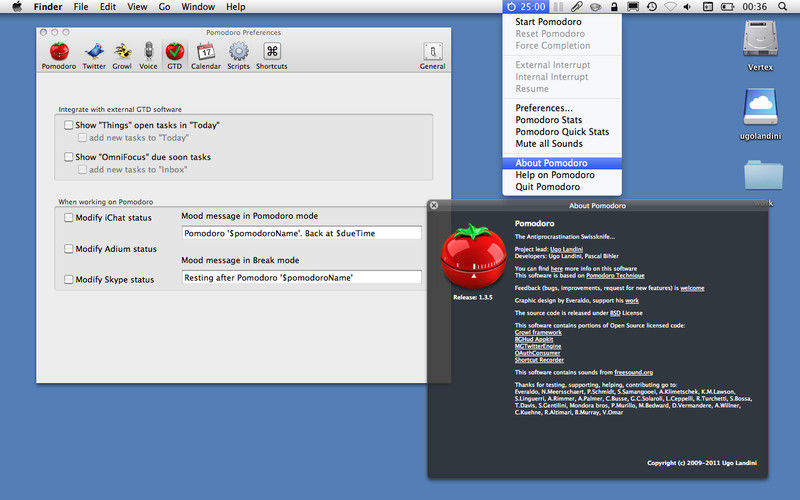Screen dimensions: 800x500
Task: Toggle add new tasks to "Today" checkbox
Action: tap(82, 138)
